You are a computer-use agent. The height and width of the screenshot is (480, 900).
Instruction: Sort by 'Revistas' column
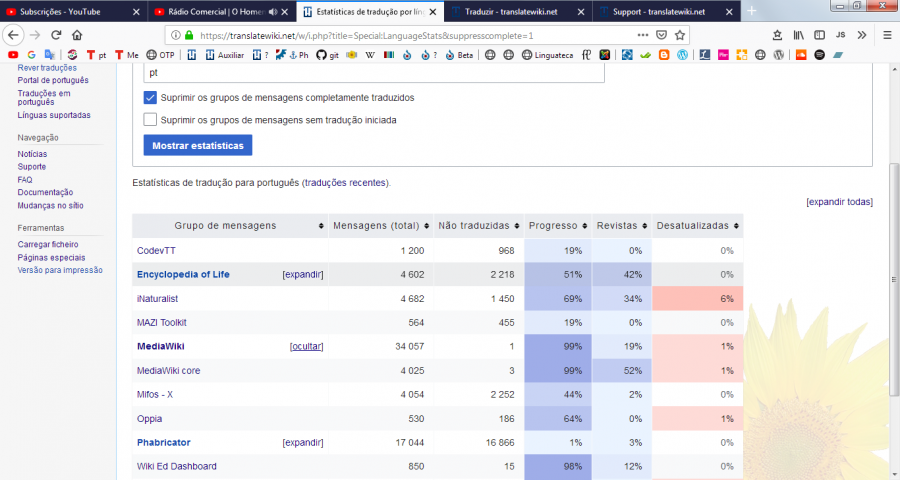pos(622,226)
